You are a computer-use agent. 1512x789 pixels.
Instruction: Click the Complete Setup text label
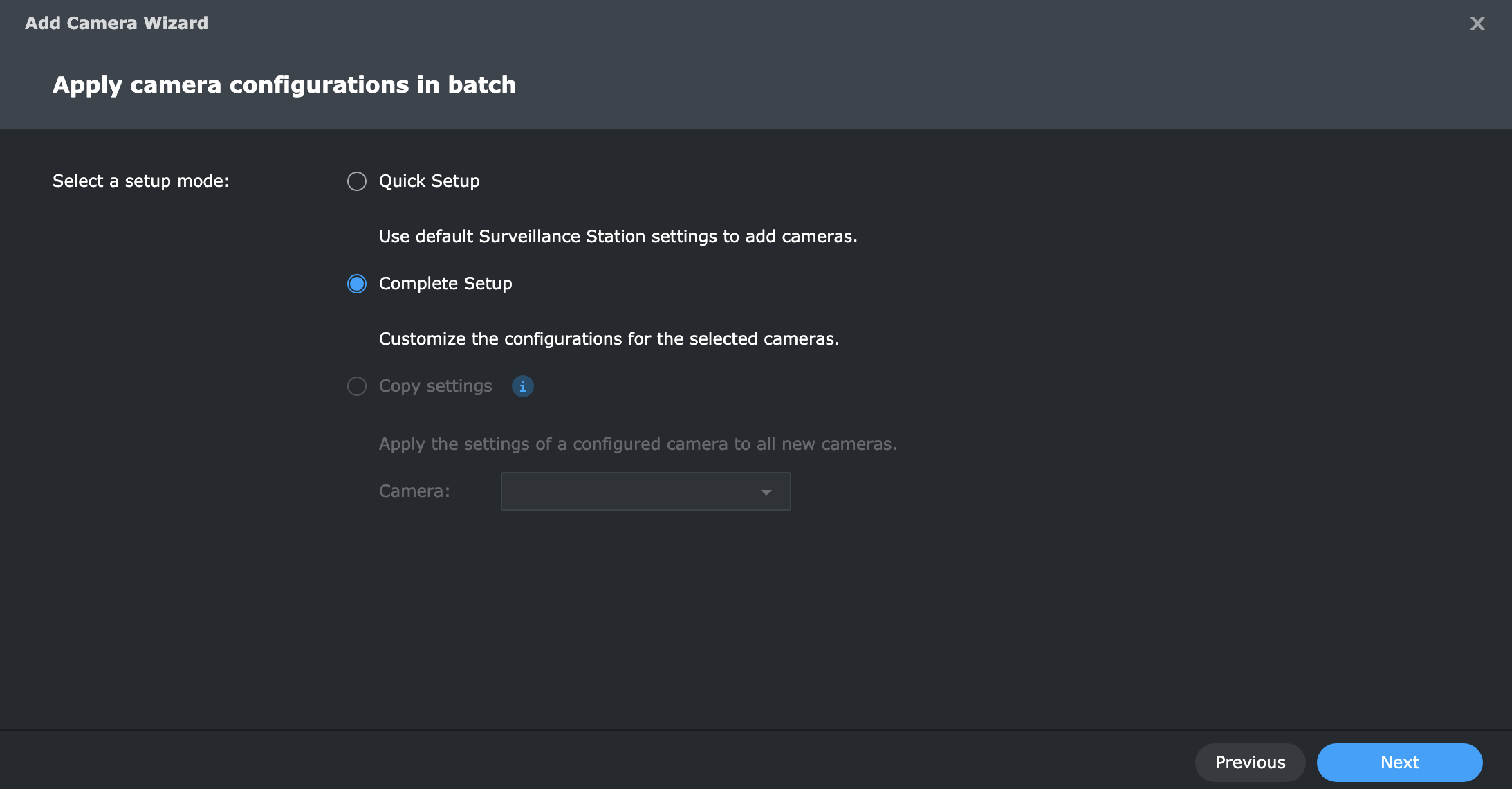(x=445, y=284)
